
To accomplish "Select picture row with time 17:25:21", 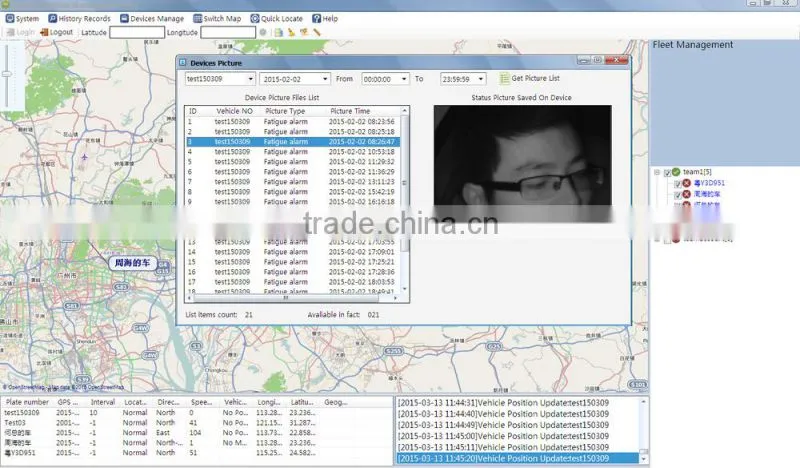I will 293,262.
